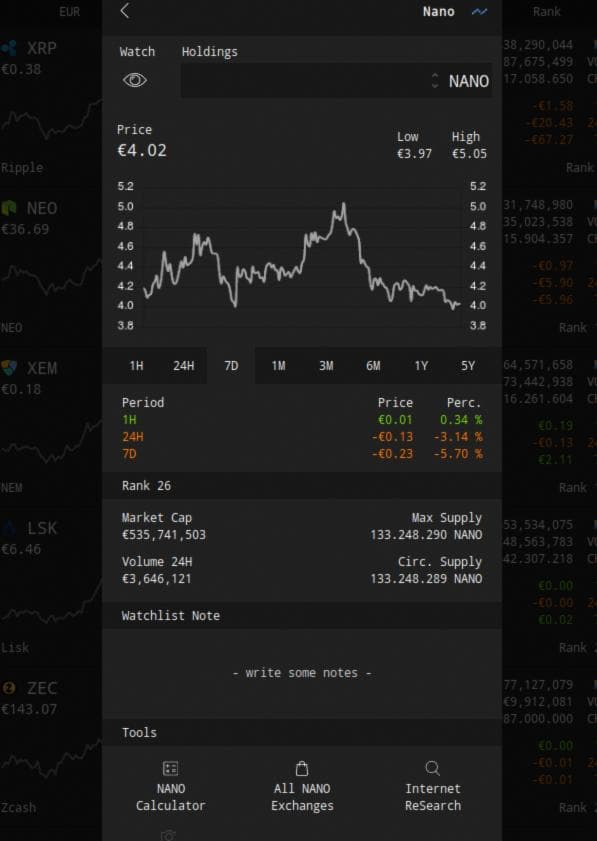Click the Low value €3.97

414,154
